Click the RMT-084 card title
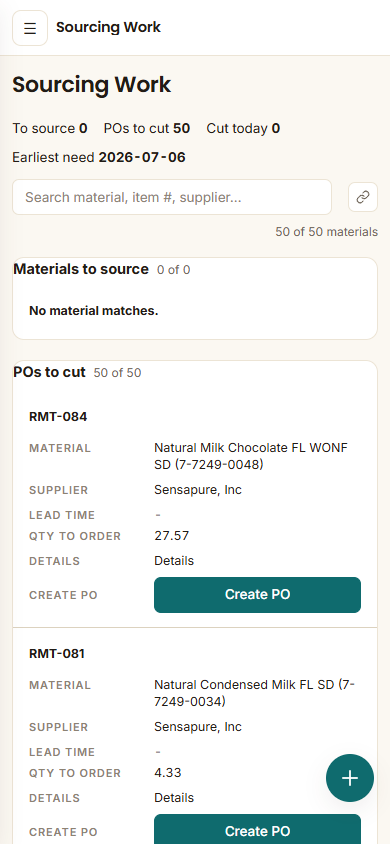This screenshot has width=390, height=844. point(58,417)
